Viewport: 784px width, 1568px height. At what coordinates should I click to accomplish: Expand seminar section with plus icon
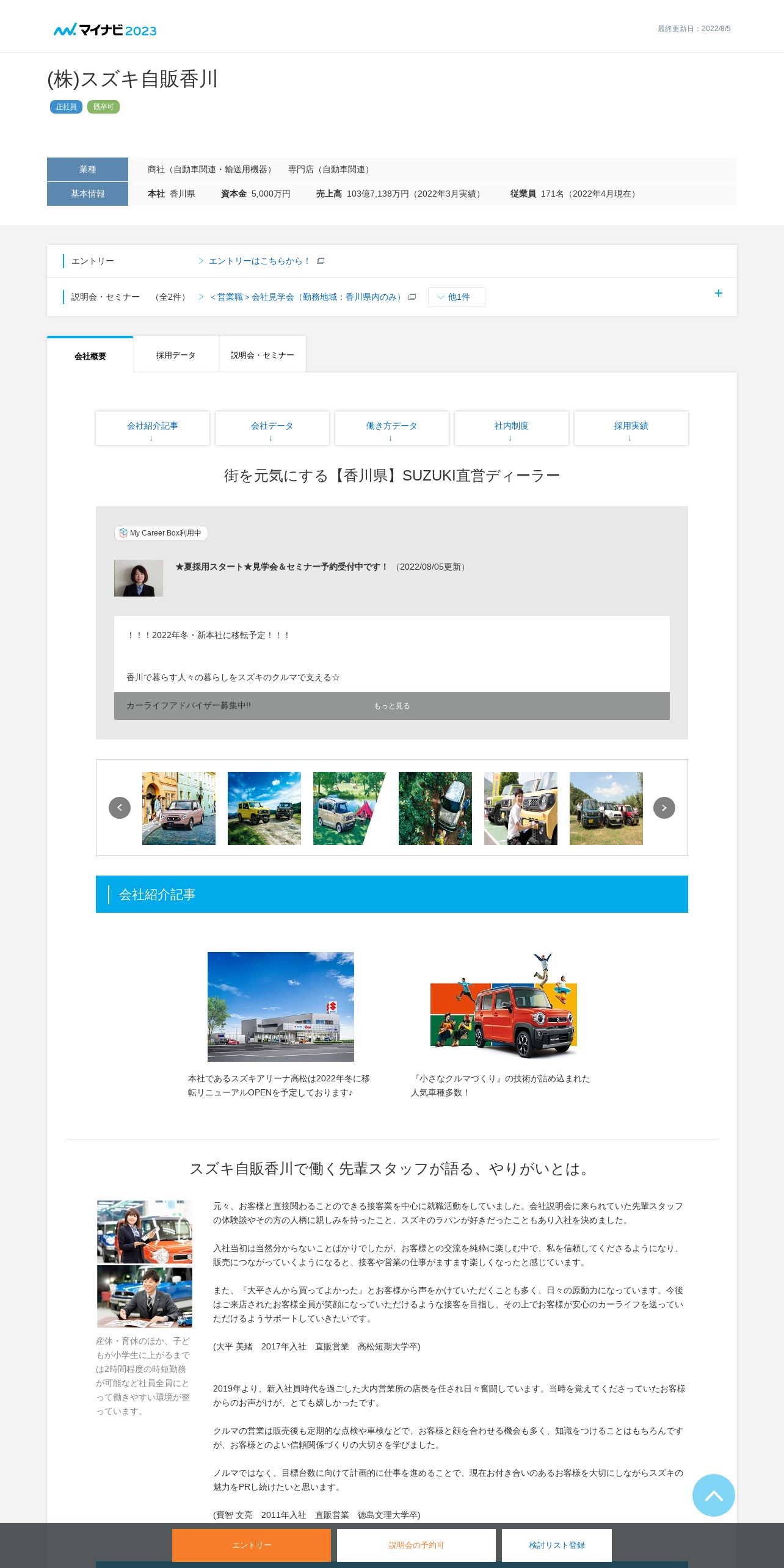click(719, 293)
